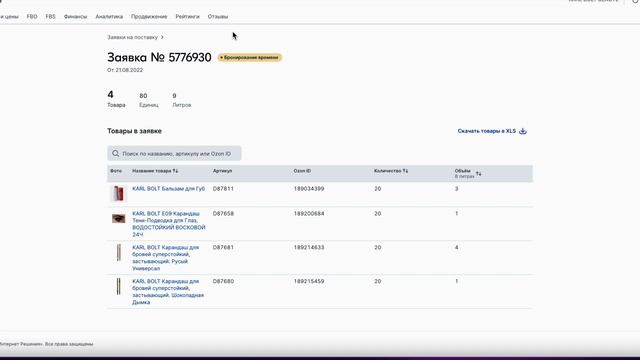Open KARL BOLT Карандаш Шоколадная Дымка product
This screenshot has width=640, height=360.
[168, 292]
